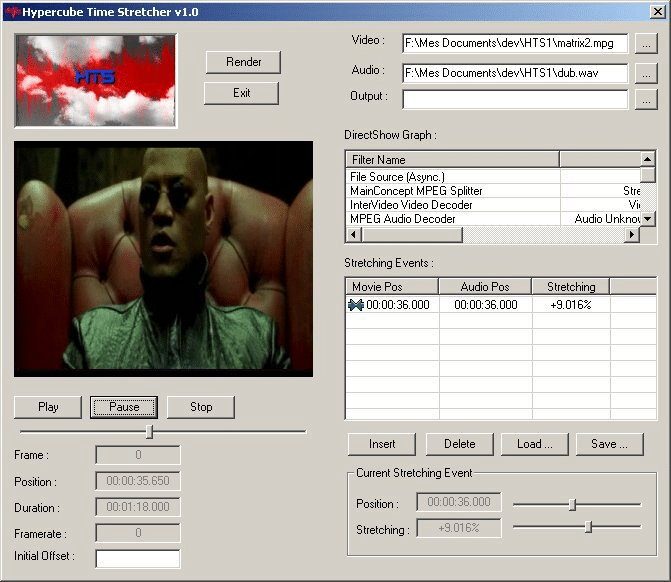Click the empty Output path field

coord(515,99)
